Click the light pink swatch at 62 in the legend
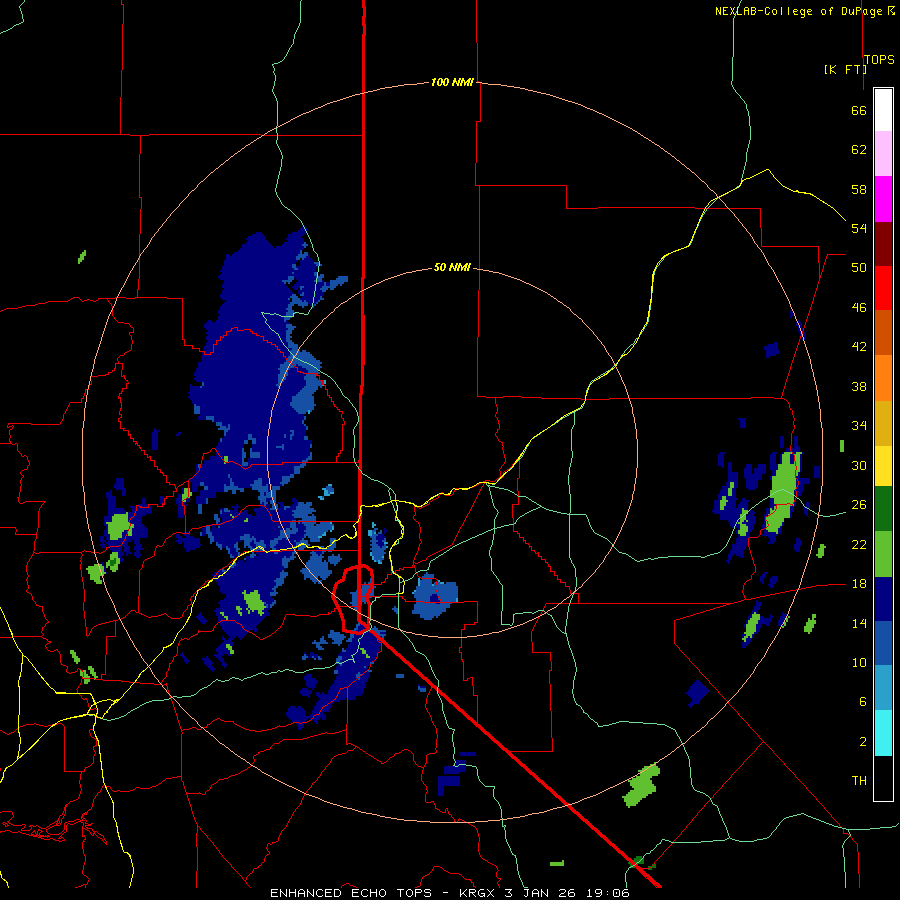 [883, 153]
